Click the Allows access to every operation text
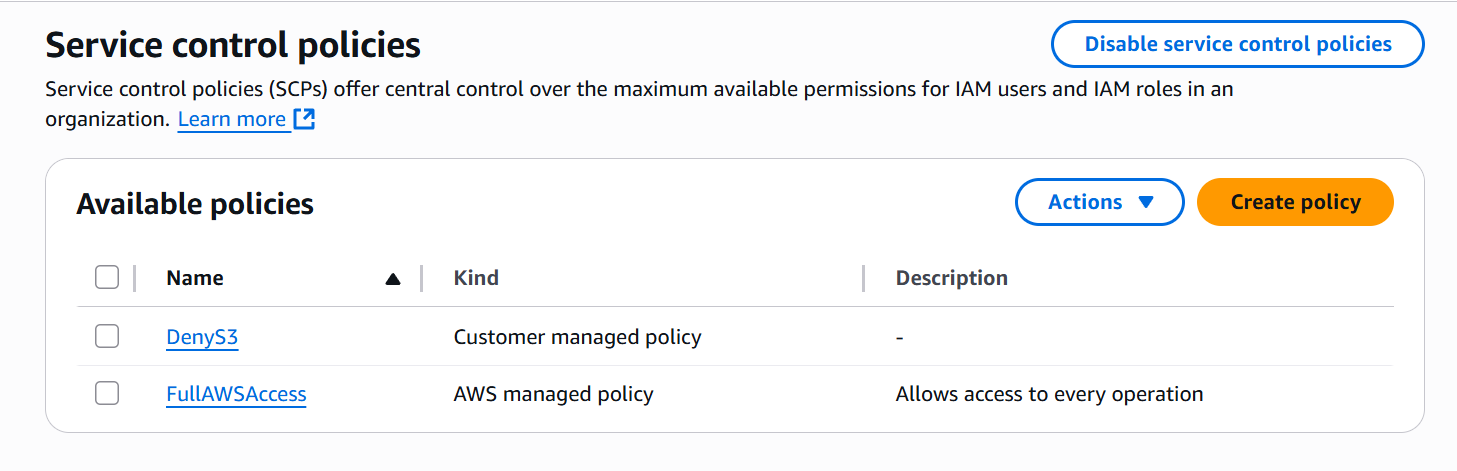This screenshot has width=1457, height=471. pos(1049,394)
